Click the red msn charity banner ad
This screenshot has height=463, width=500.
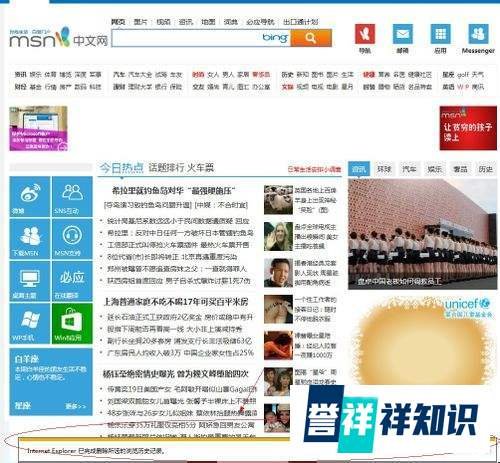(468, 128)
